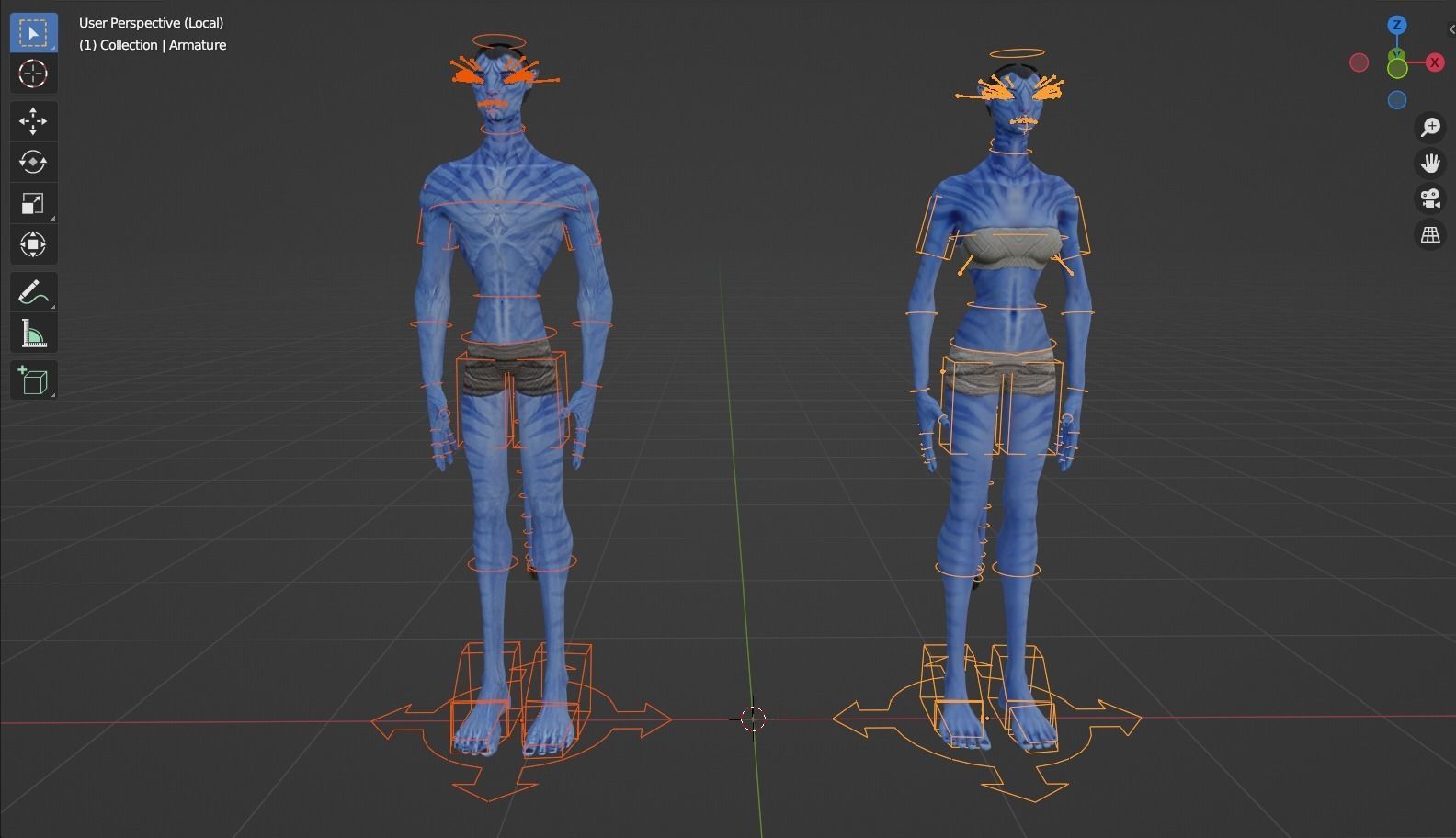The width and height of the screenshot is (1456, 838).
Task: Select the Measure tool
Action: [x=33, y=334]
